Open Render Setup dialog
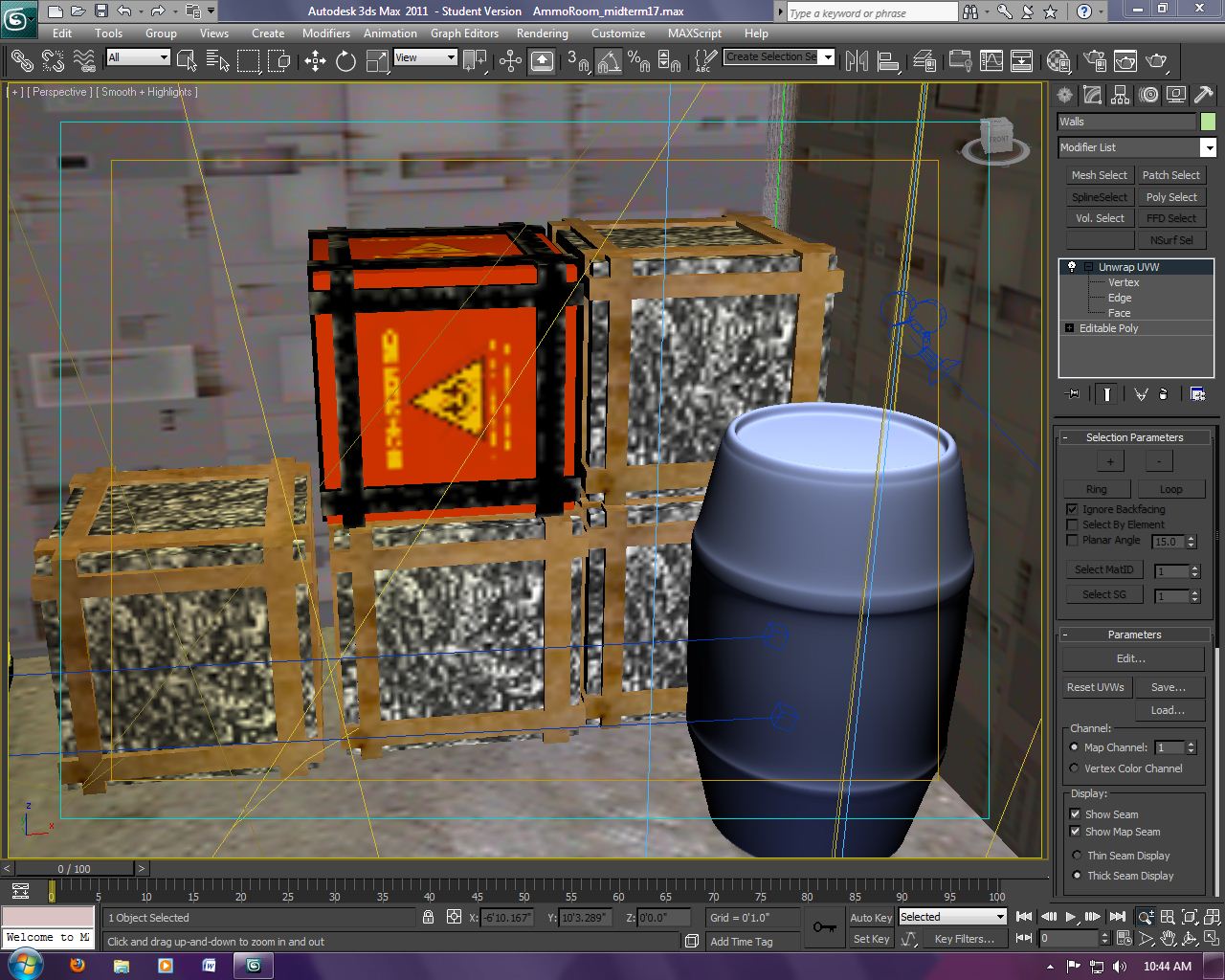Image resolution: width=1225 pixels, height=980 pixels. 1095,61
